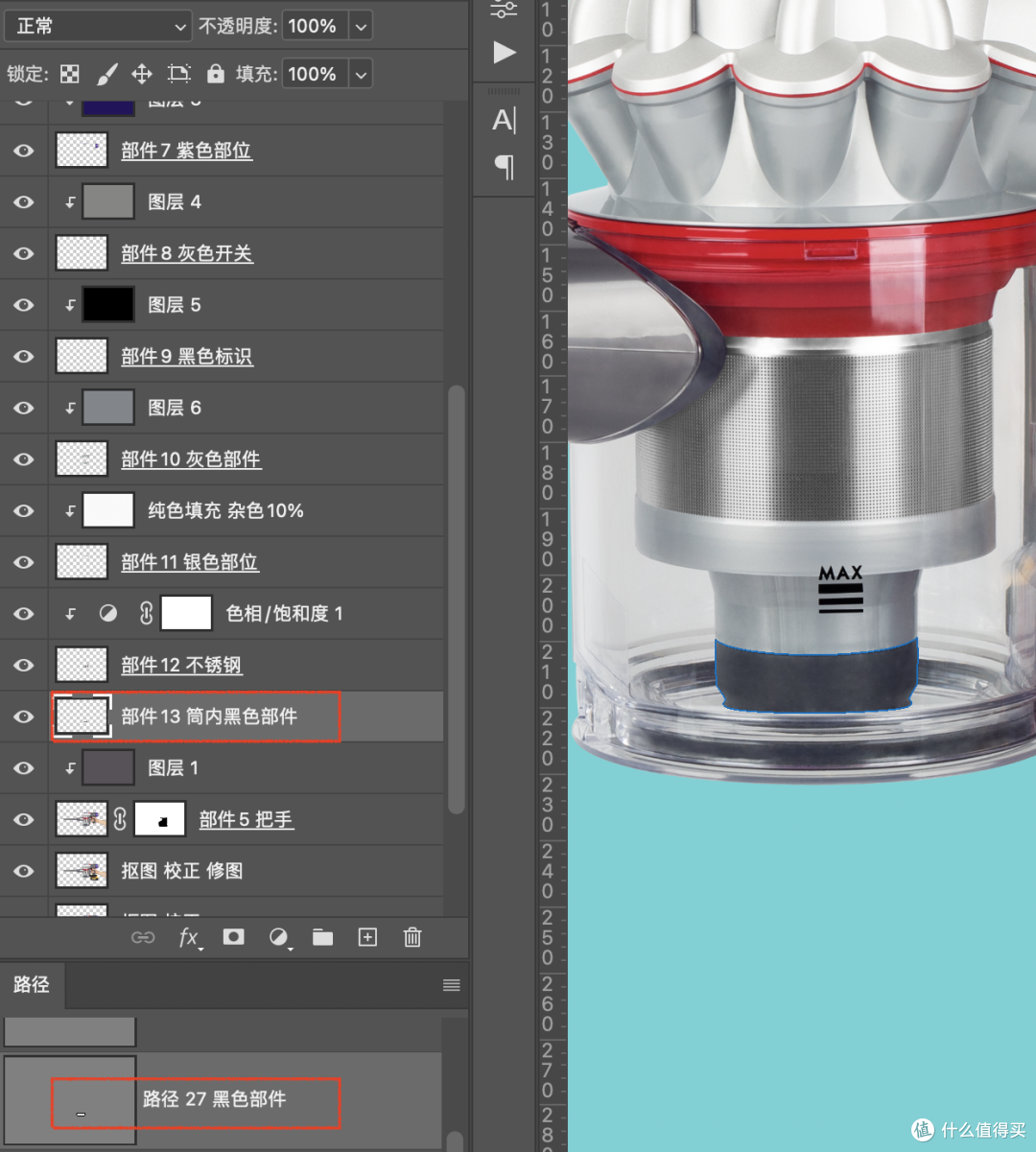This screenshot has height=1152, width=1036.
Task: Click the link layers icon
Action: click(x=143, y=937)
